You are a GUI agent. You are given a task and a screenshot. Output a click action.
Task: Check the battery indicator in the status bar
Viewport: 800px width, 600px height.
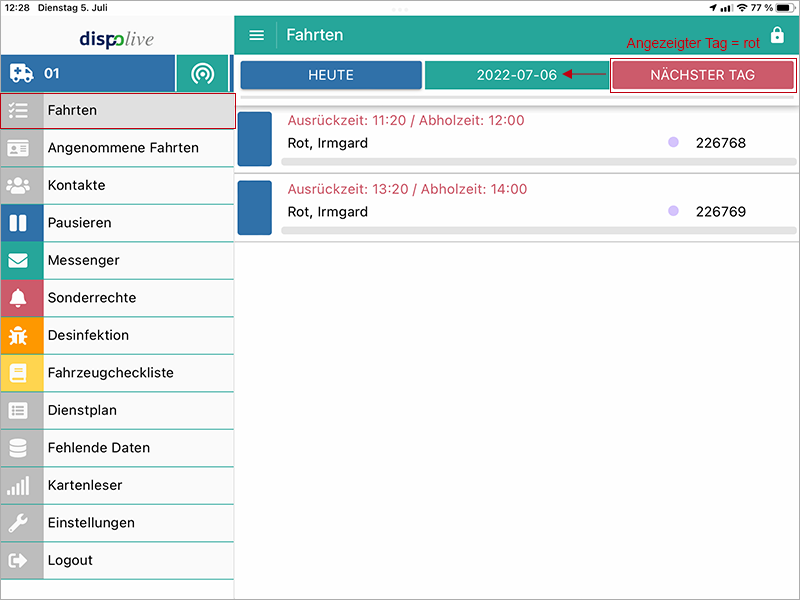point(785,8)
